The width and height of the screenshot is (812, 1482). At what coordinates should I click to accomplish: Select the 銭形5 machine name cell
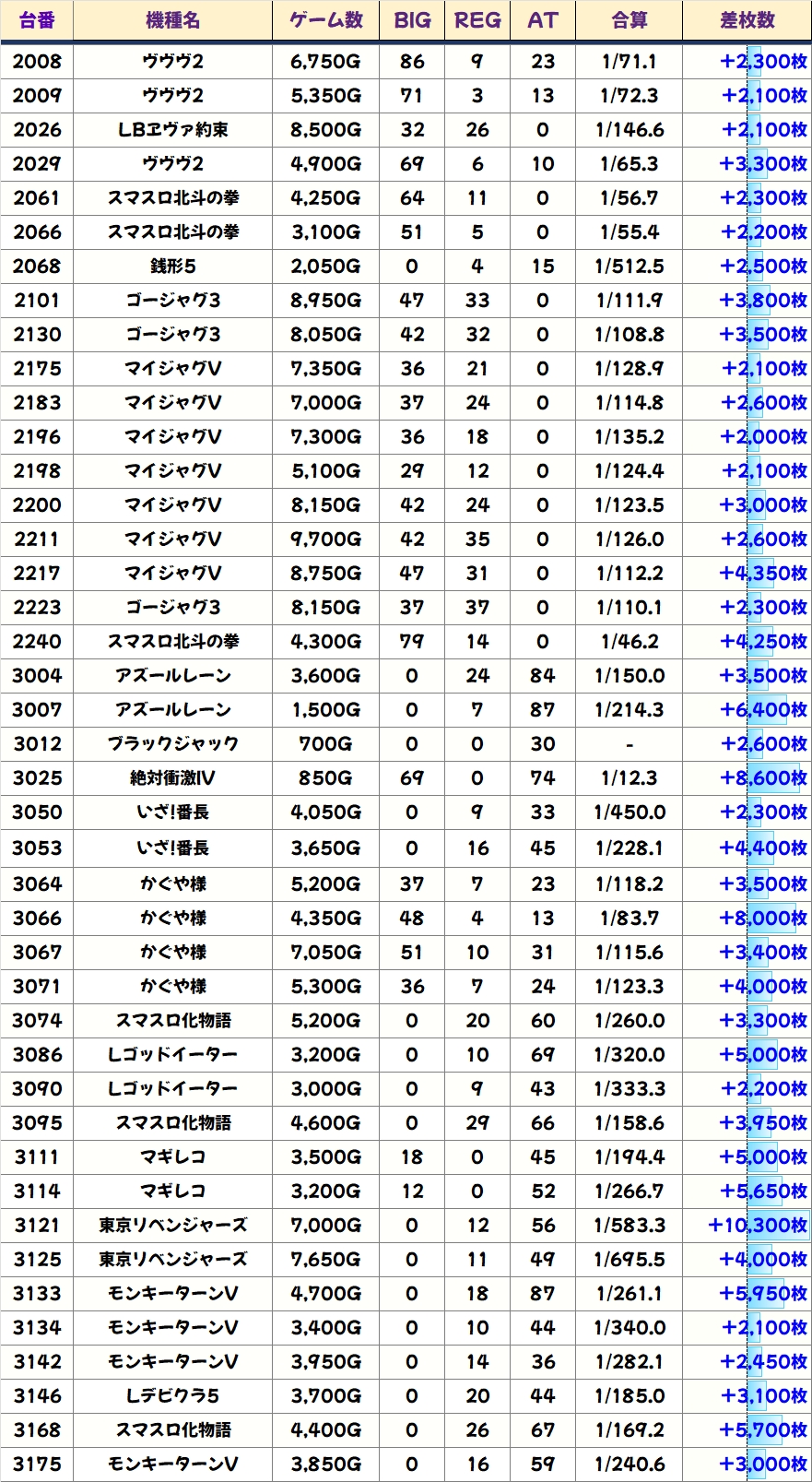(172, 267)
